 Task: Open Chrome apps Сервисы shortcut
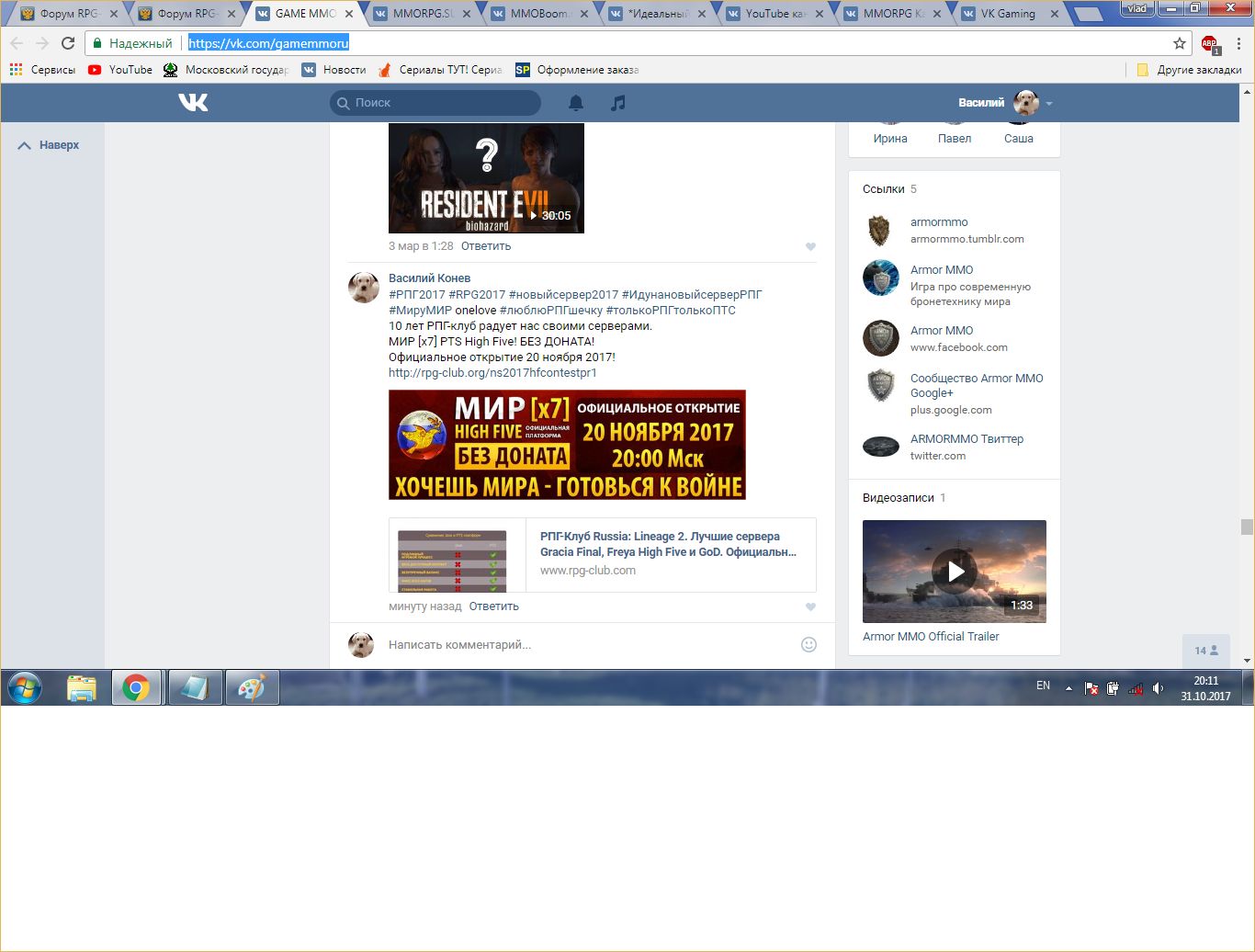[x=42, y=70]
